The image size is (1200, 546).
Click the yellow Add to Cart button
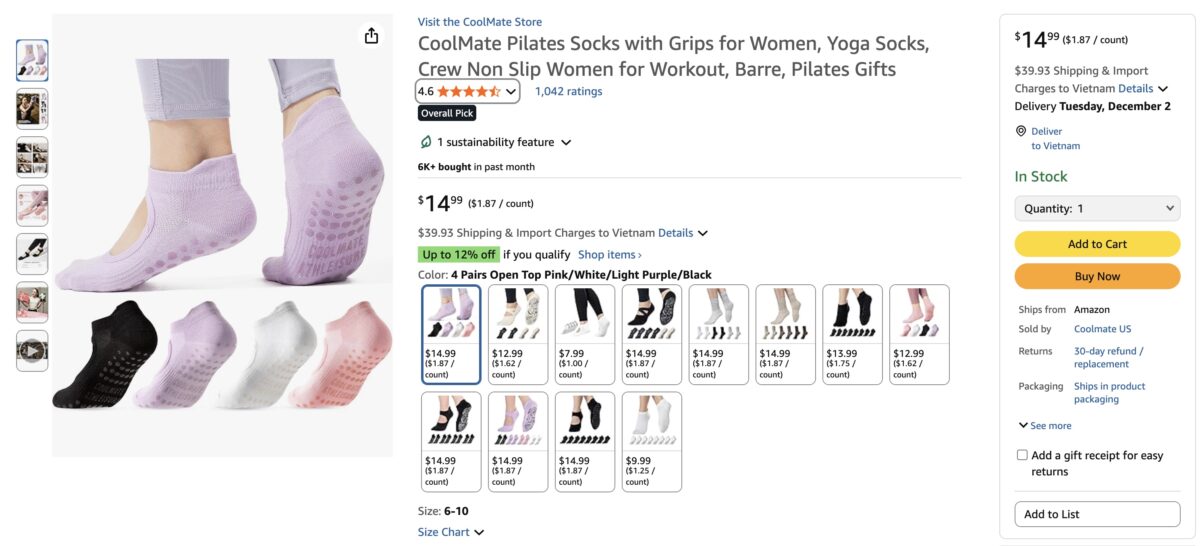[1097, 244]
